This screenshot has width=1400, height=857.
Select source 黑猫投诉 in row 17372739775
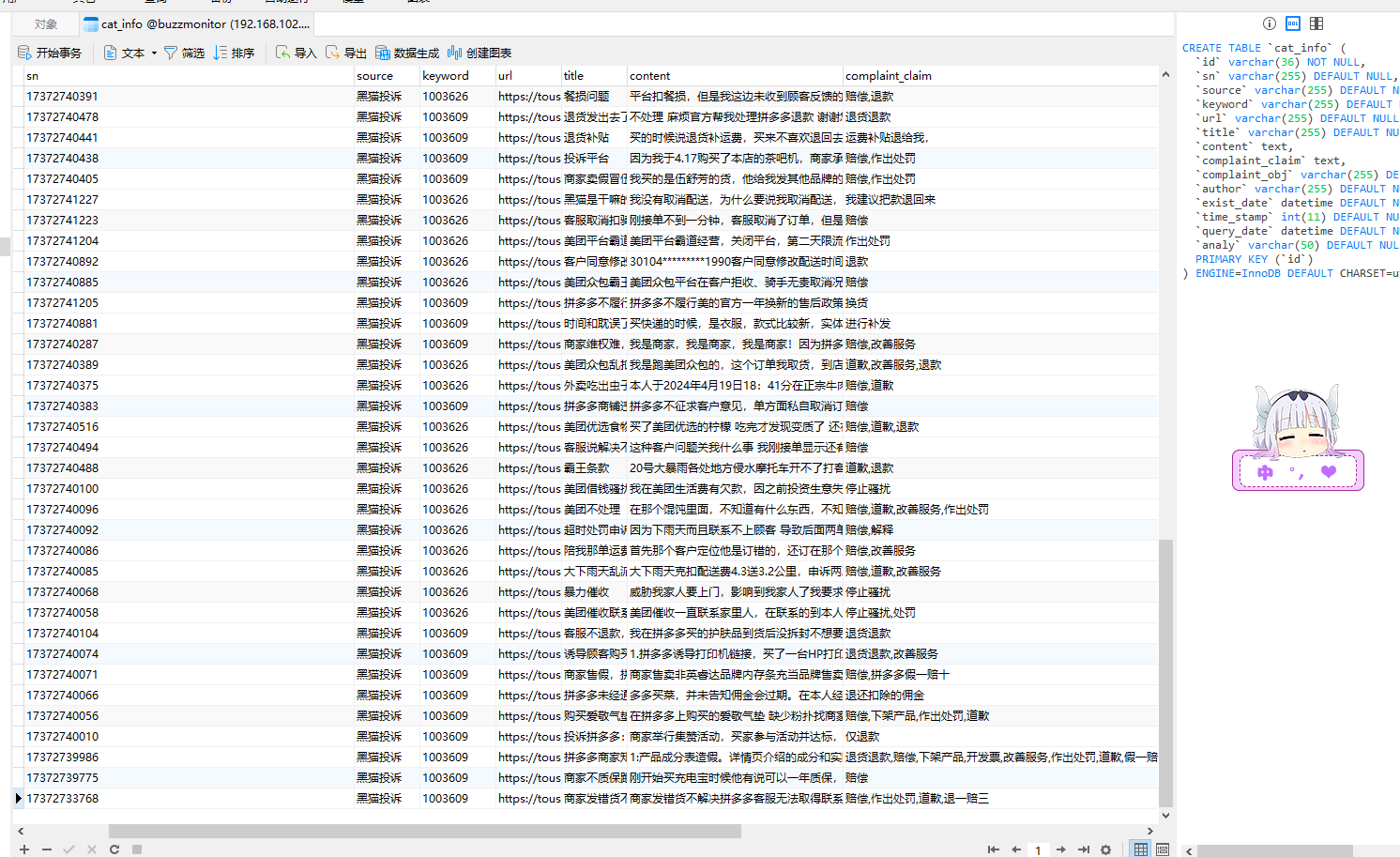(x=387, y=778)
